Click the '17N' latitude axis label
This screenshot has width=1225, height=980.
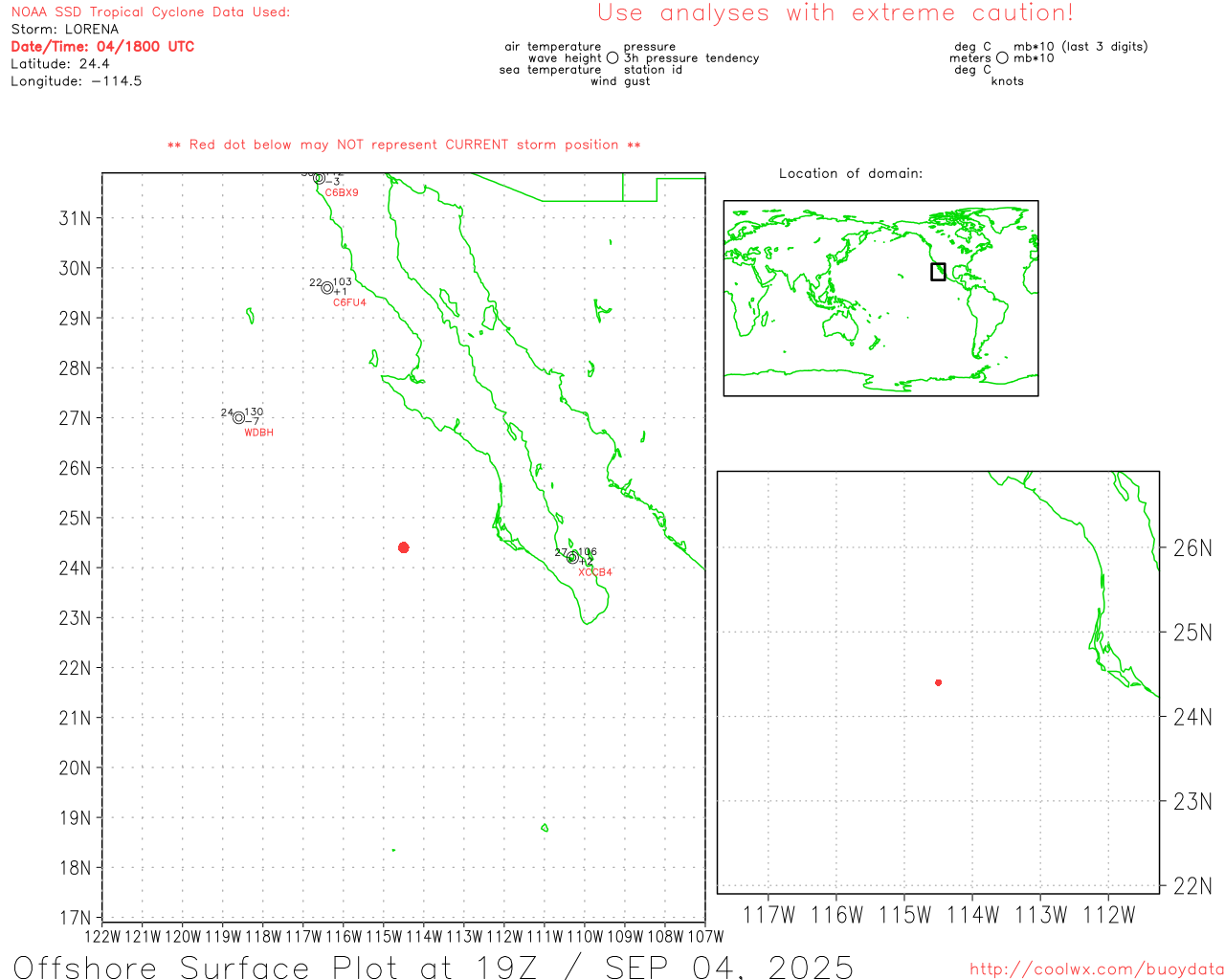click(76, 918)
